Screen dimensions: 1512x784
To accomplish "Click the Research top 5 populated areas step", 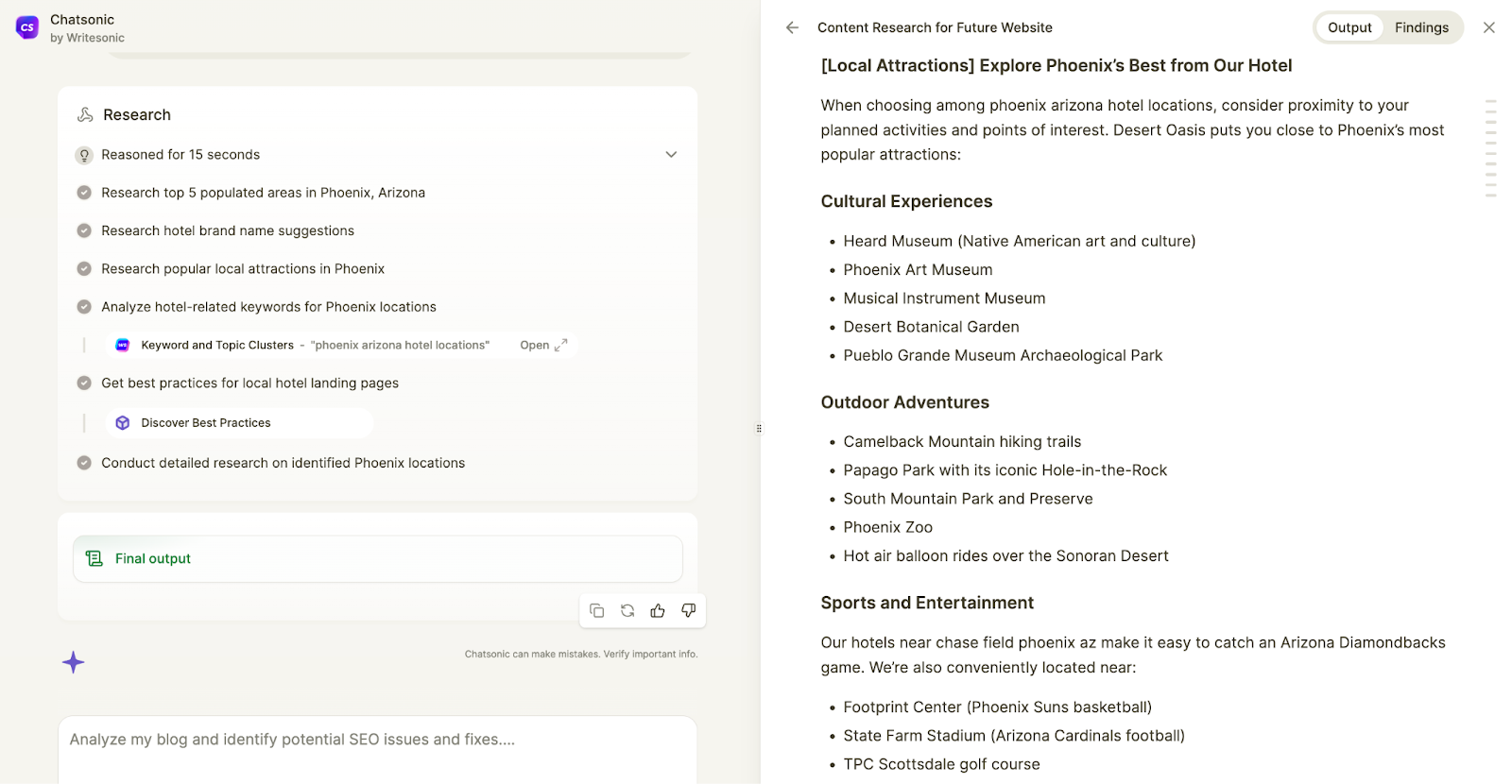I will pyautogui.click(x=263, y=193).
